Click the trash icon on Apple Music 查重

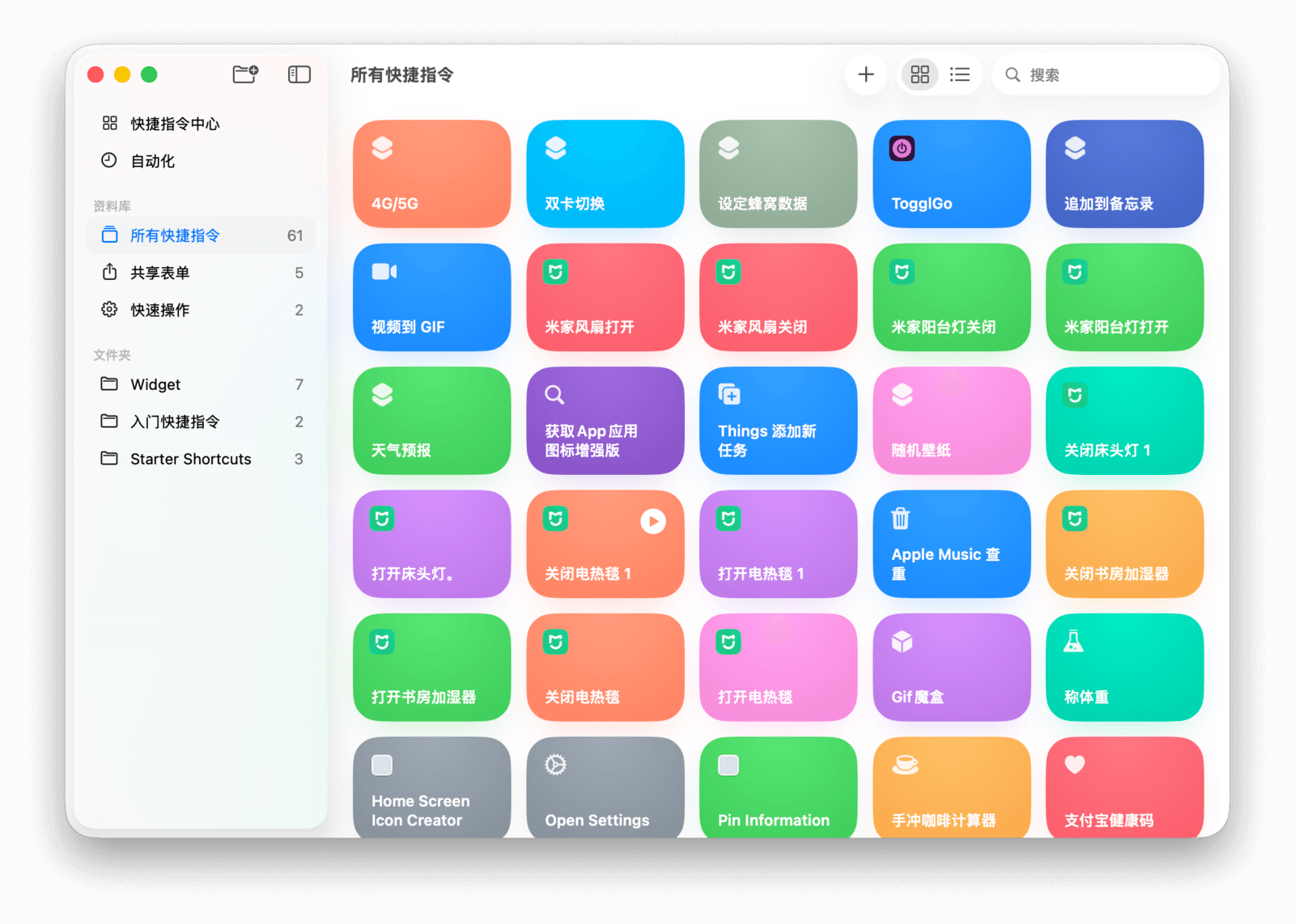[901, 518]
